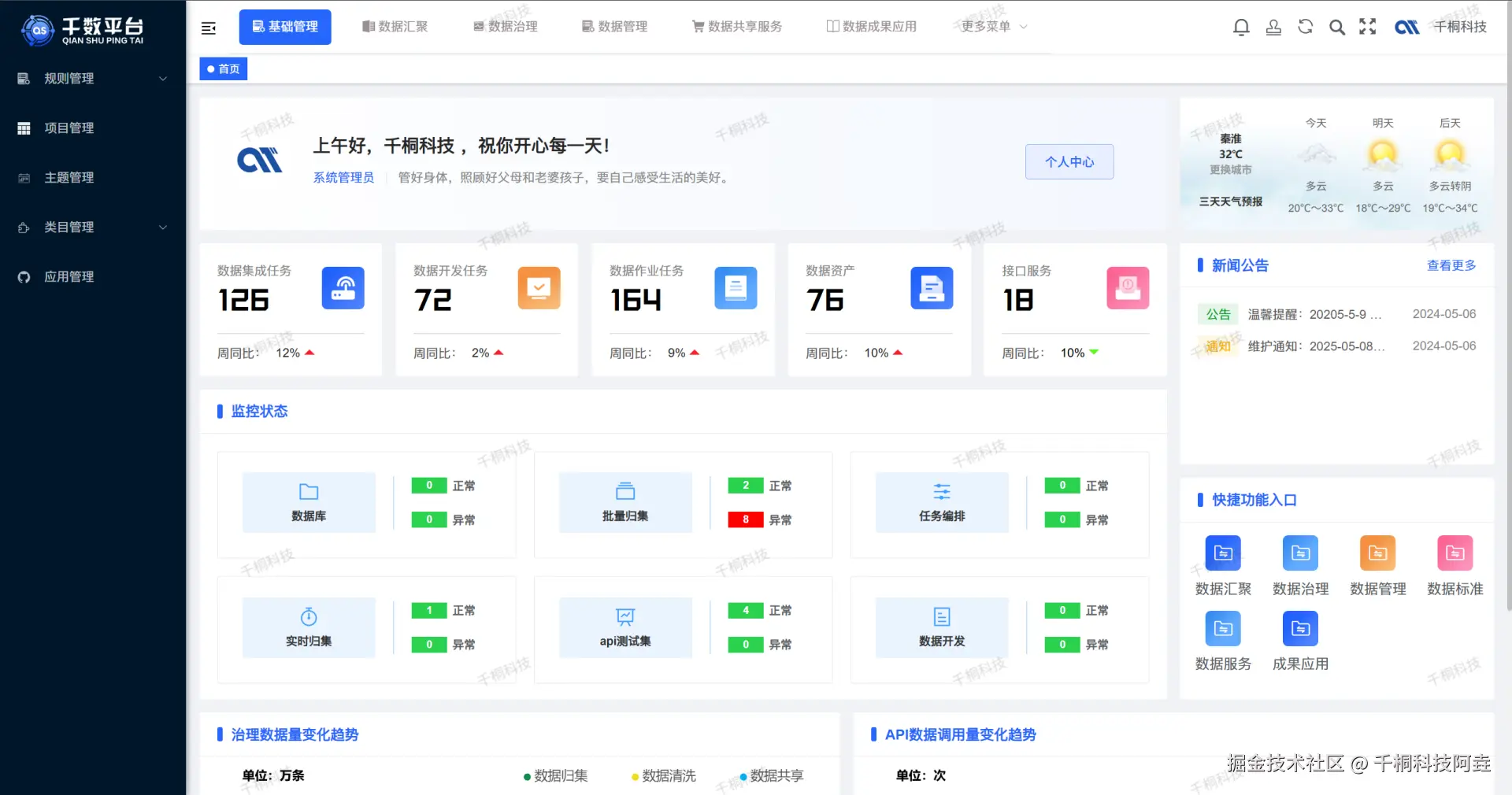Switch to the 数据治理 navigation tab
1512x795 pixels.
click(506, 26)
